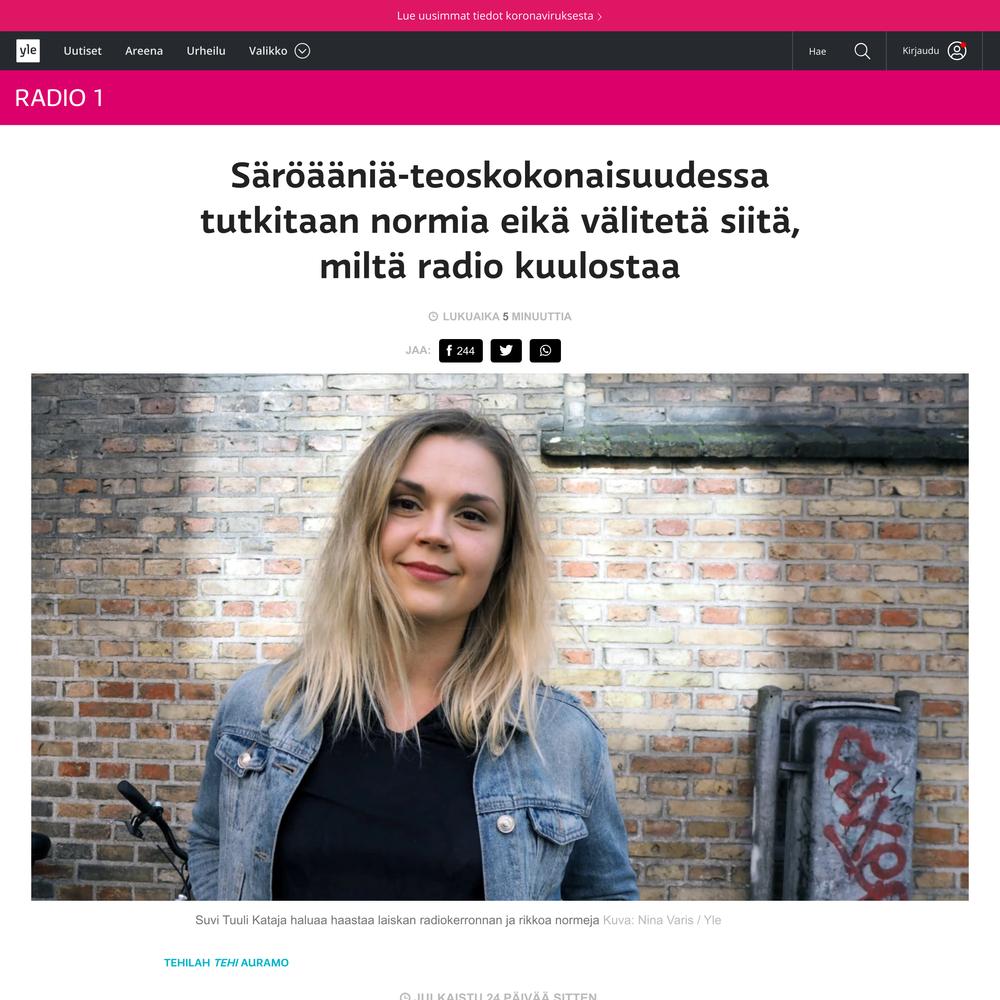Share the article on Twitter
Viewport: 1000px width, 1000px height.
[x=506, y=351]
